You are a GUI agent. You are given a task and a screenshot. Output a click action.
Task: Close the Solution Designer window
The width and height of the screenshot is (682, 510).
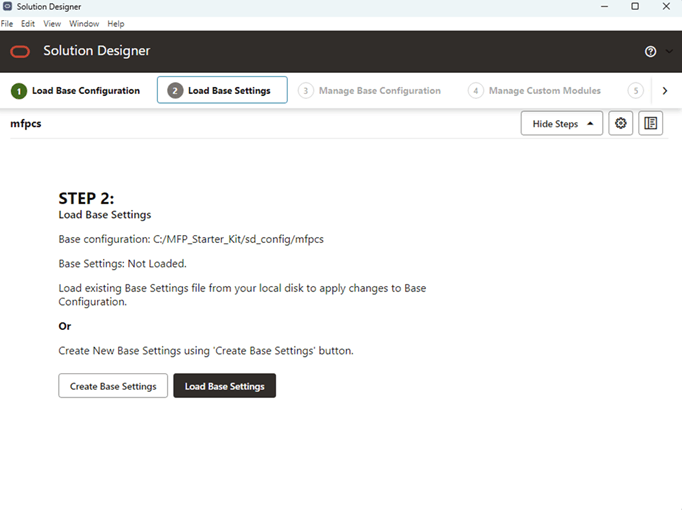tap(666, 7)
